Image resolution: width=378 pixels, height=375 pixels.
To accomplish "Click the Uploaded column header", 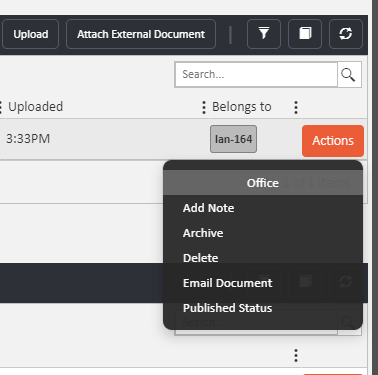I will [35, 107].
